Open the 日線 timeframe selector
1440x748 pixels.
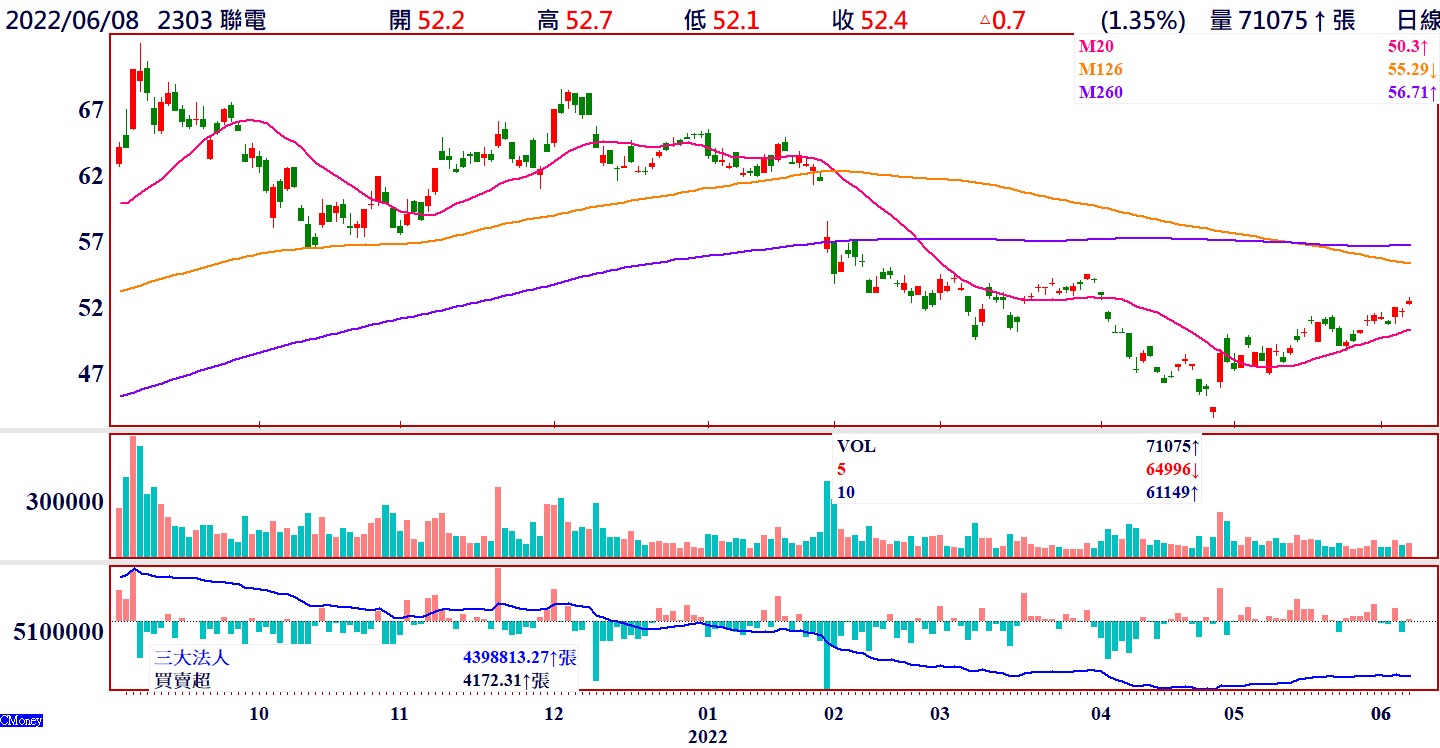tap(1417, 20)
